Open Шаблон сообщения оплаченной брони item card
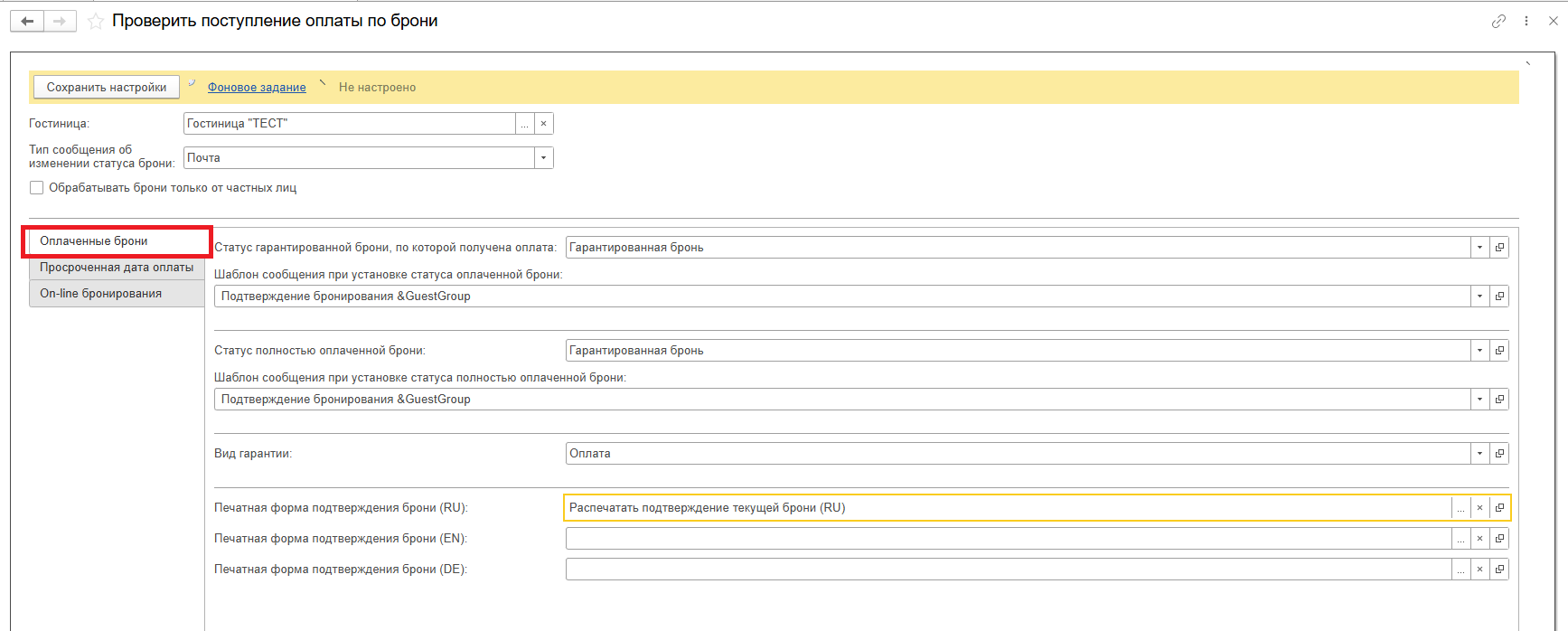 (x=1499, y=297)
